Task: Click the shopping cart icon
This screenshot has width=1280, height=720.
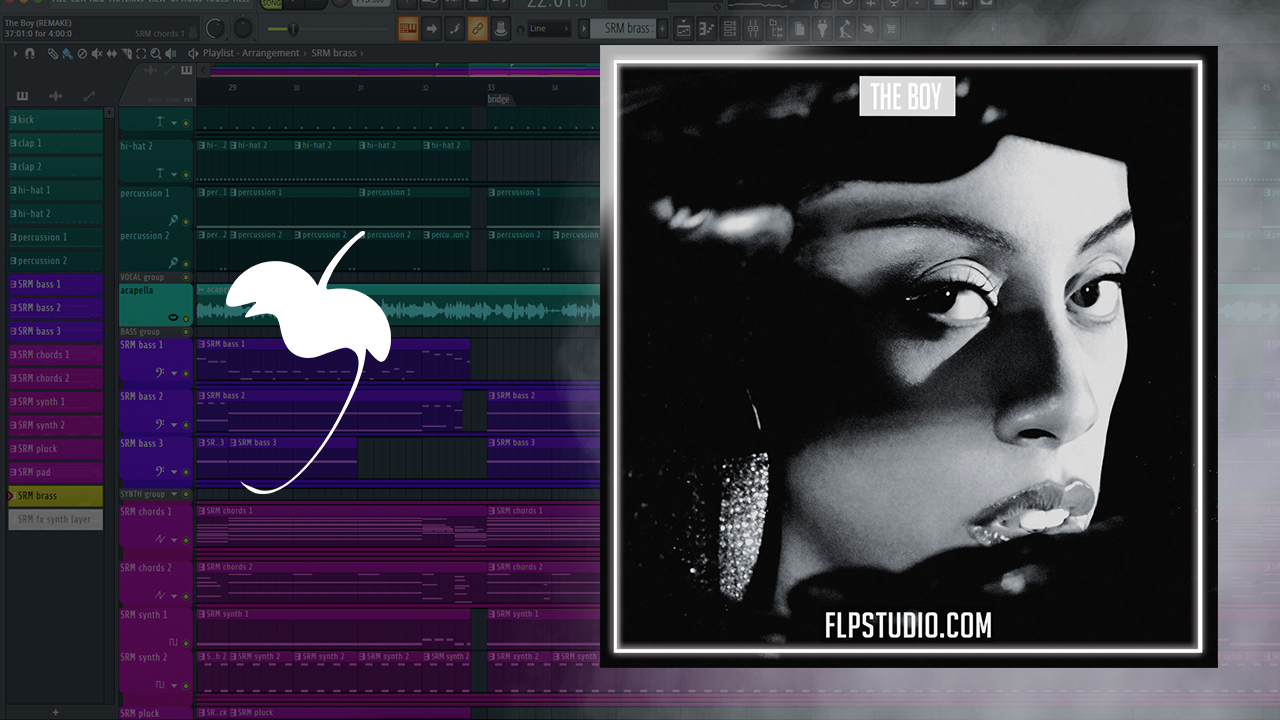Action: click(x=889, y=28)
